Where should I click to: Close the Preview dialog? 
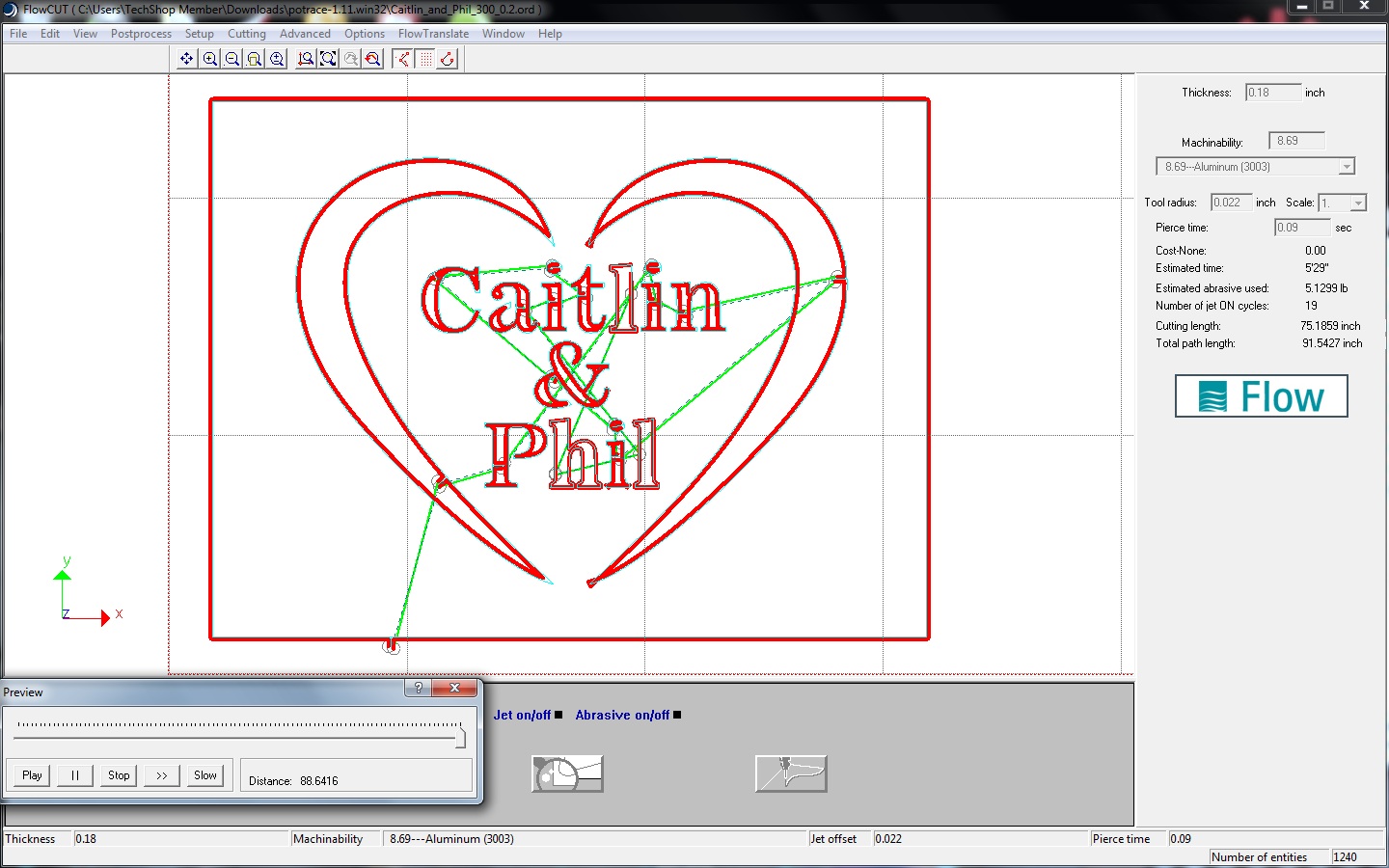[453, 688]
